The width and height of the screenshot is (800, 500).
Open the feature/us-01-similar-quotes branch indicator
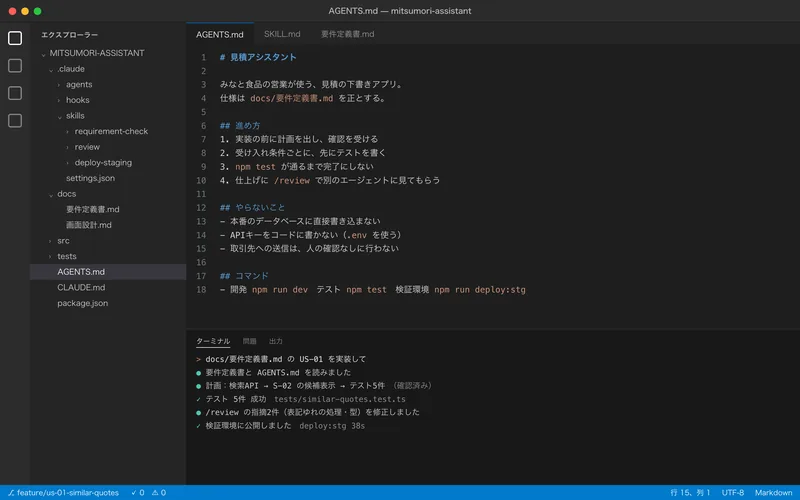(x=63, y=493)
